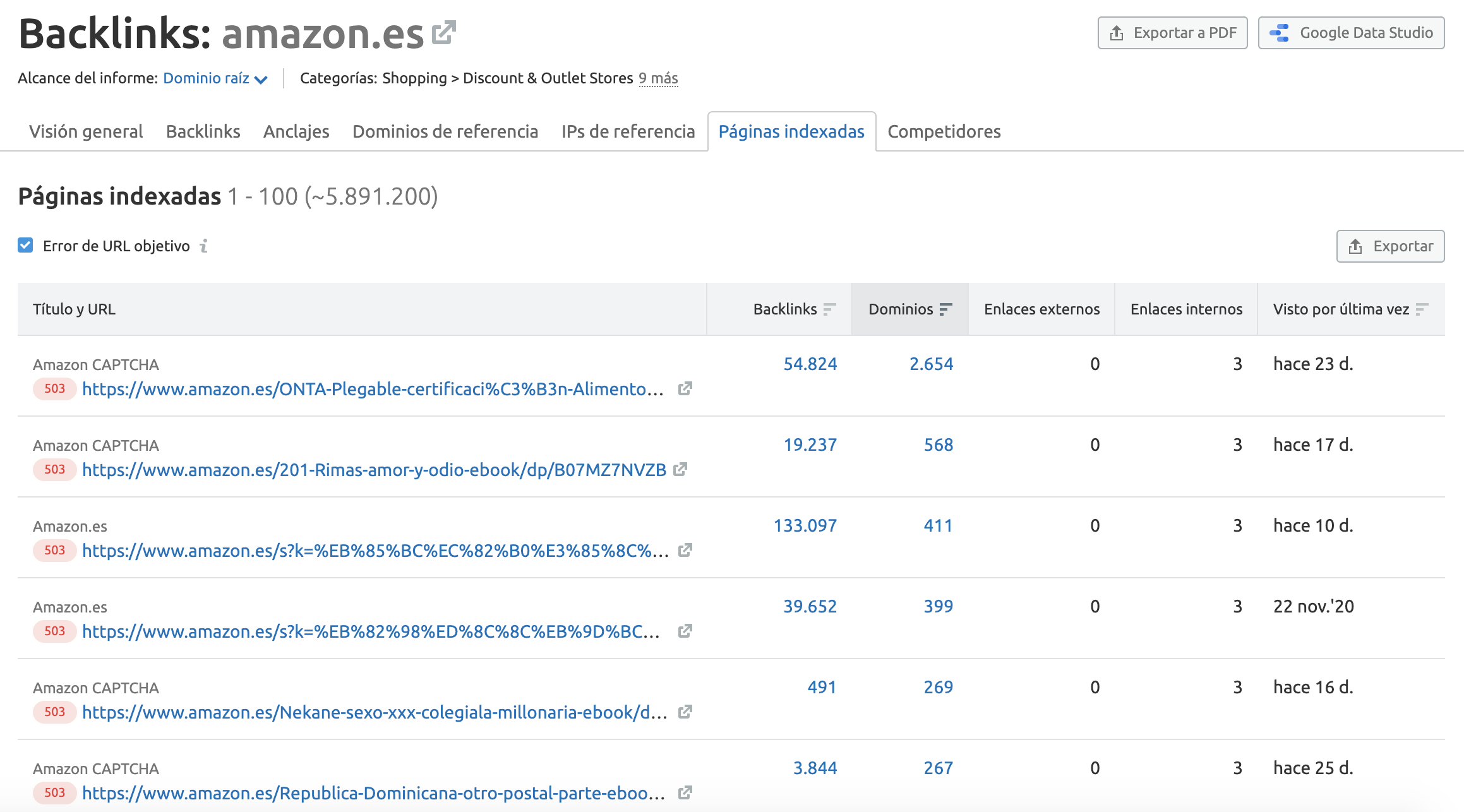Click Enlaces externos column header
Viewport: 1464px width, 812px height.
1042,309
